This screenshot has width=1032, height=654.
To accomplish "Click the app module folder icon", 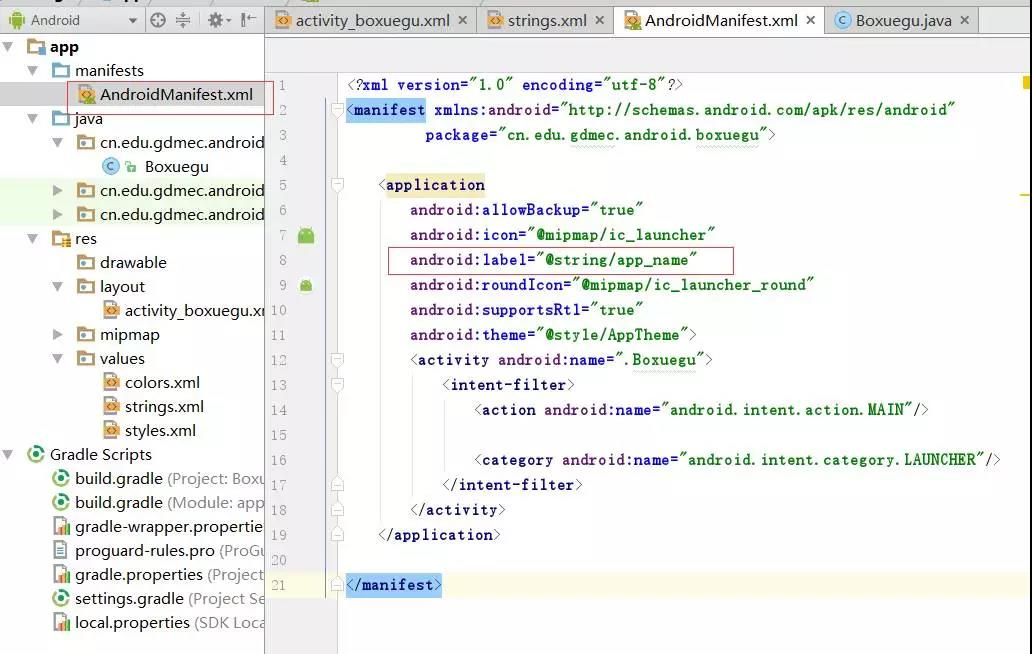I will 36,47.
